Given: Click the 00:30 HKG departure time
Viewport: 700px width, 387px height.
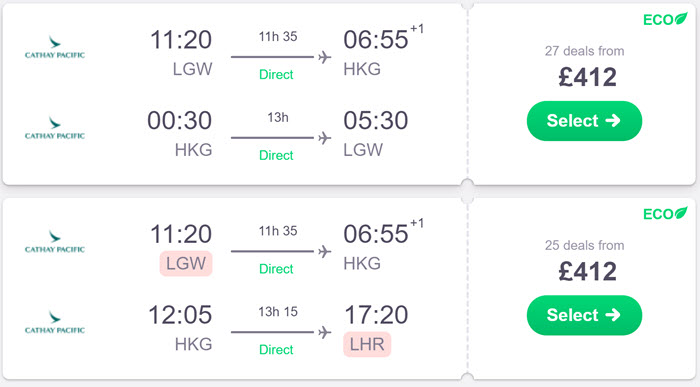Looking at the screenshot, I should click(179, 121).
